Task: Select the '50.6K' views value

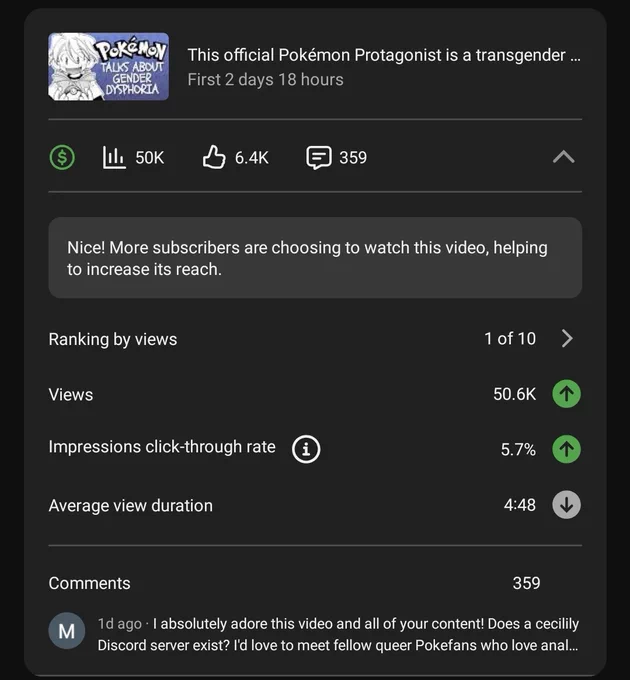Action: pyautogui.click(x=515, y=394)
